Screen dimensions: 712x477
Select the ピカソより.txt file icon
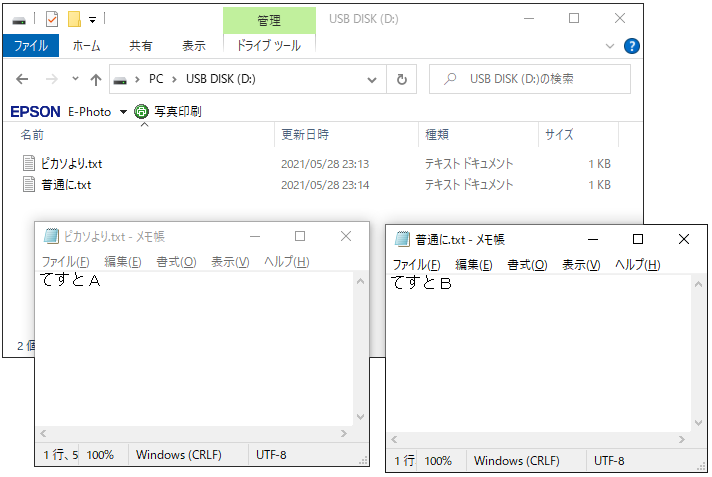29,163
